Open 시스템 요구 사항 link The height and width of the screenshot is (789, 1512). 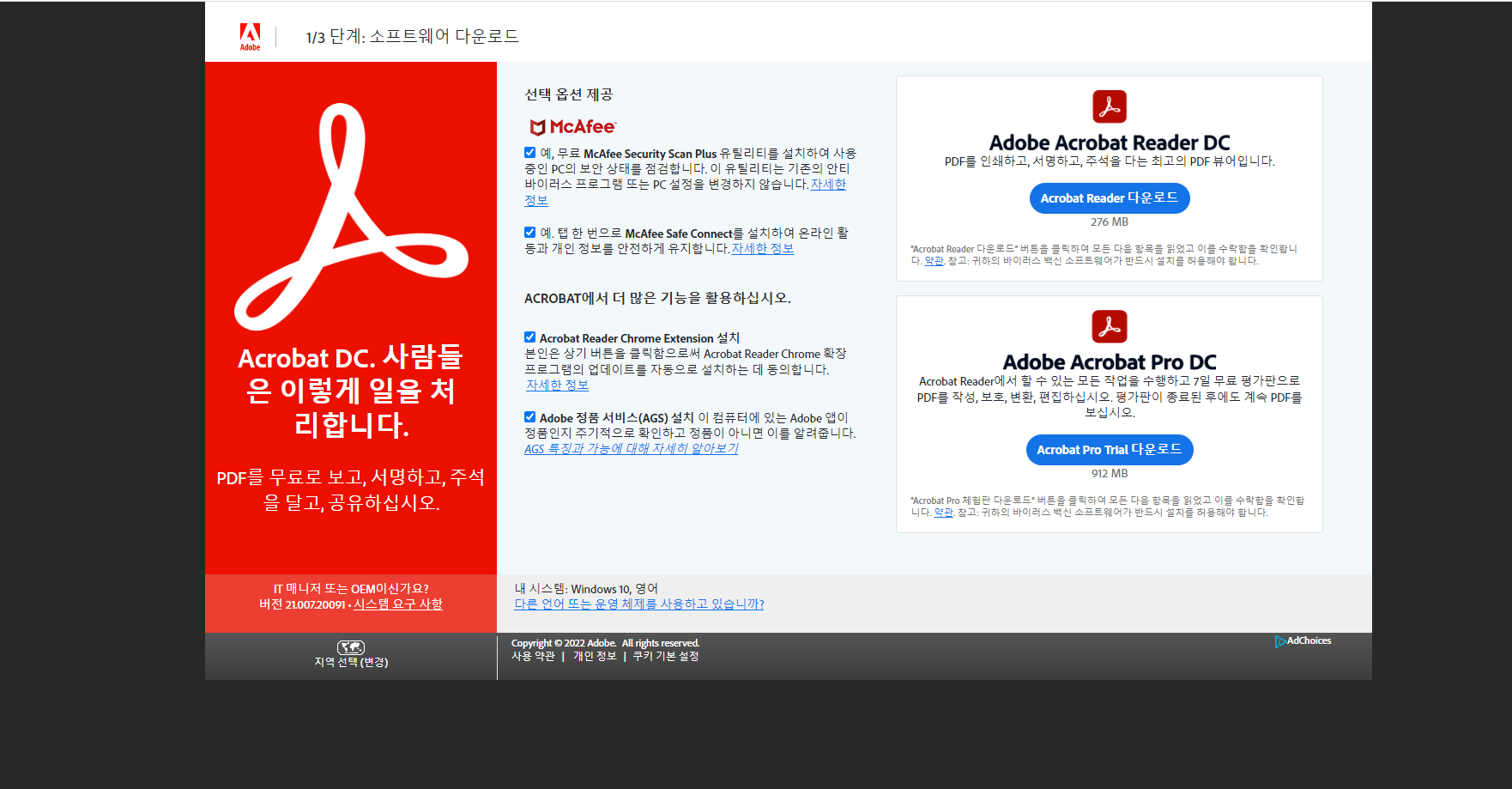coord(398,604)
